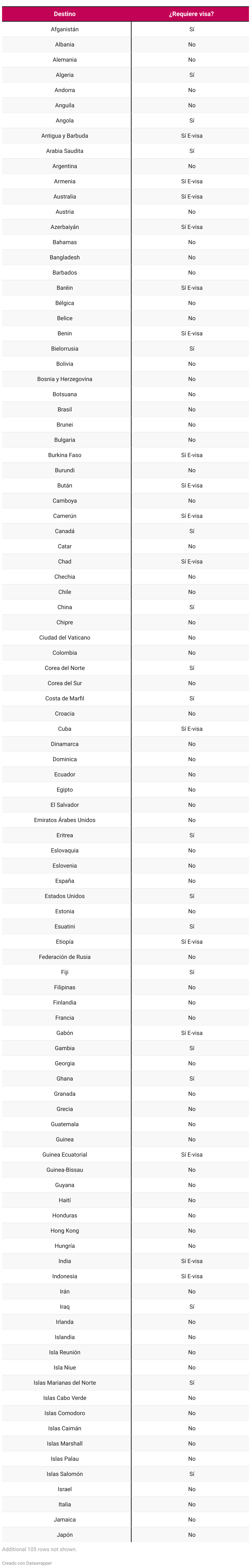Screen dimensions: 251x1568
Task: Click the Emiratos Árabes Unidos cell
Action: click(65, 821)
